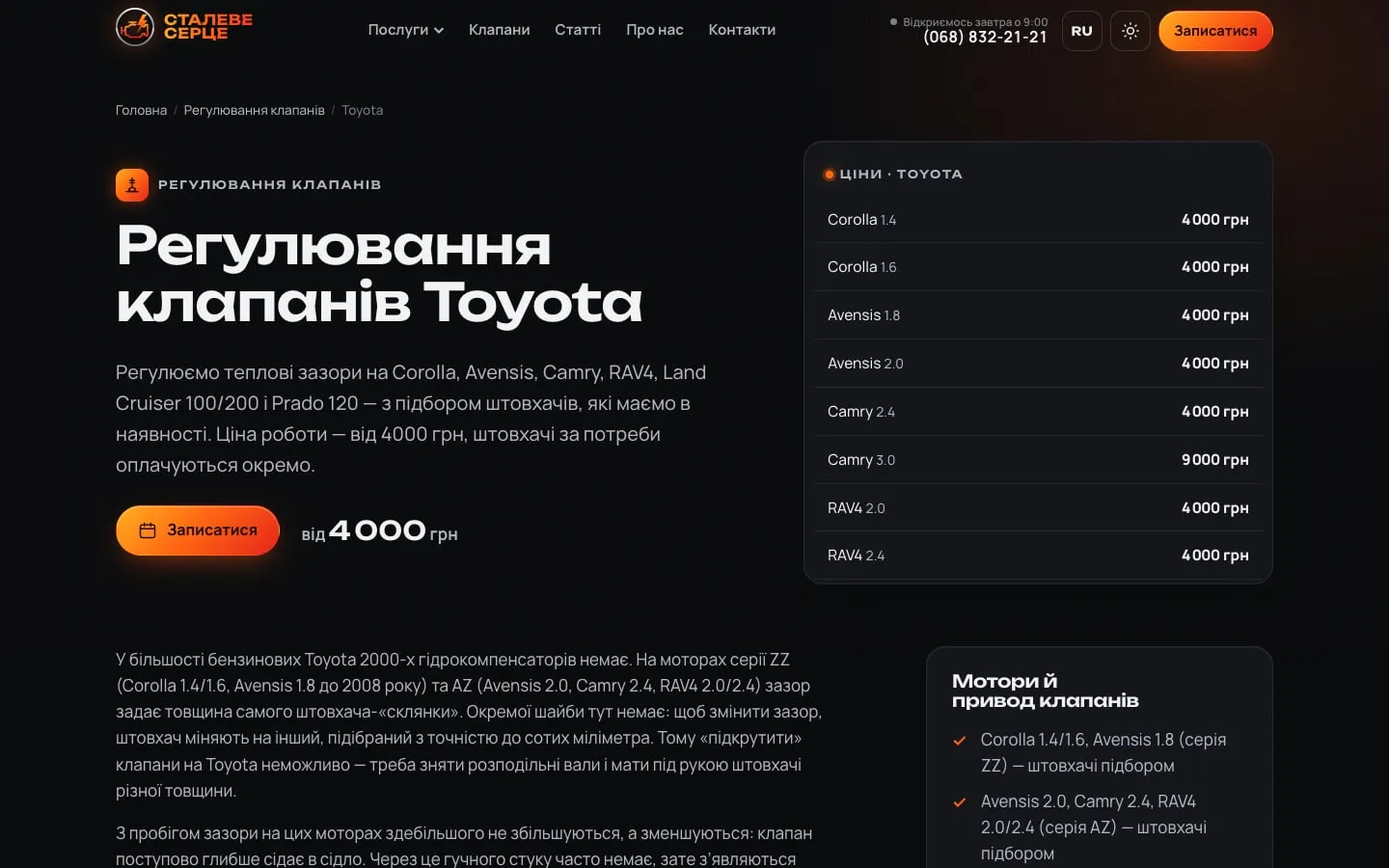The image size is (1389, 868).
Task: Click the checkmark beside Avensis 2.0 item
Action: [x=960, y=802]
